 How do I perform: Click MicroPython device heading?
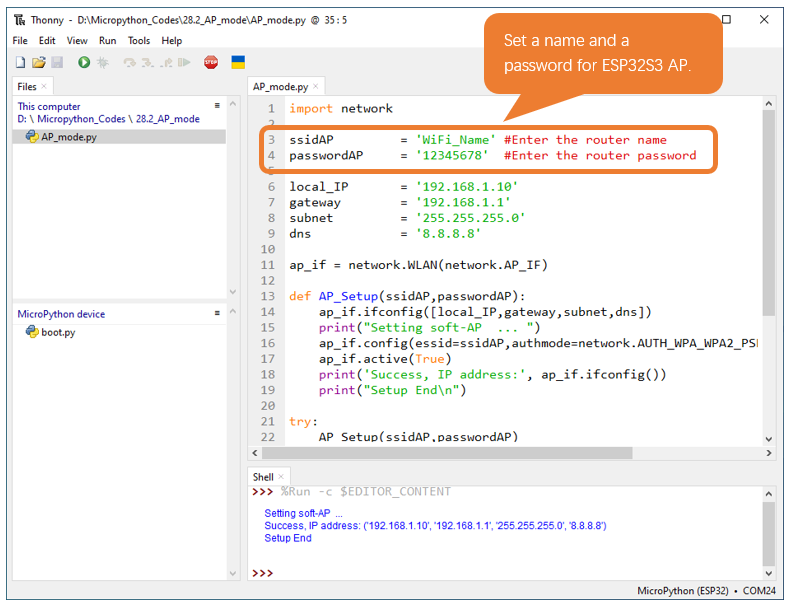click(x=61, y=314)
